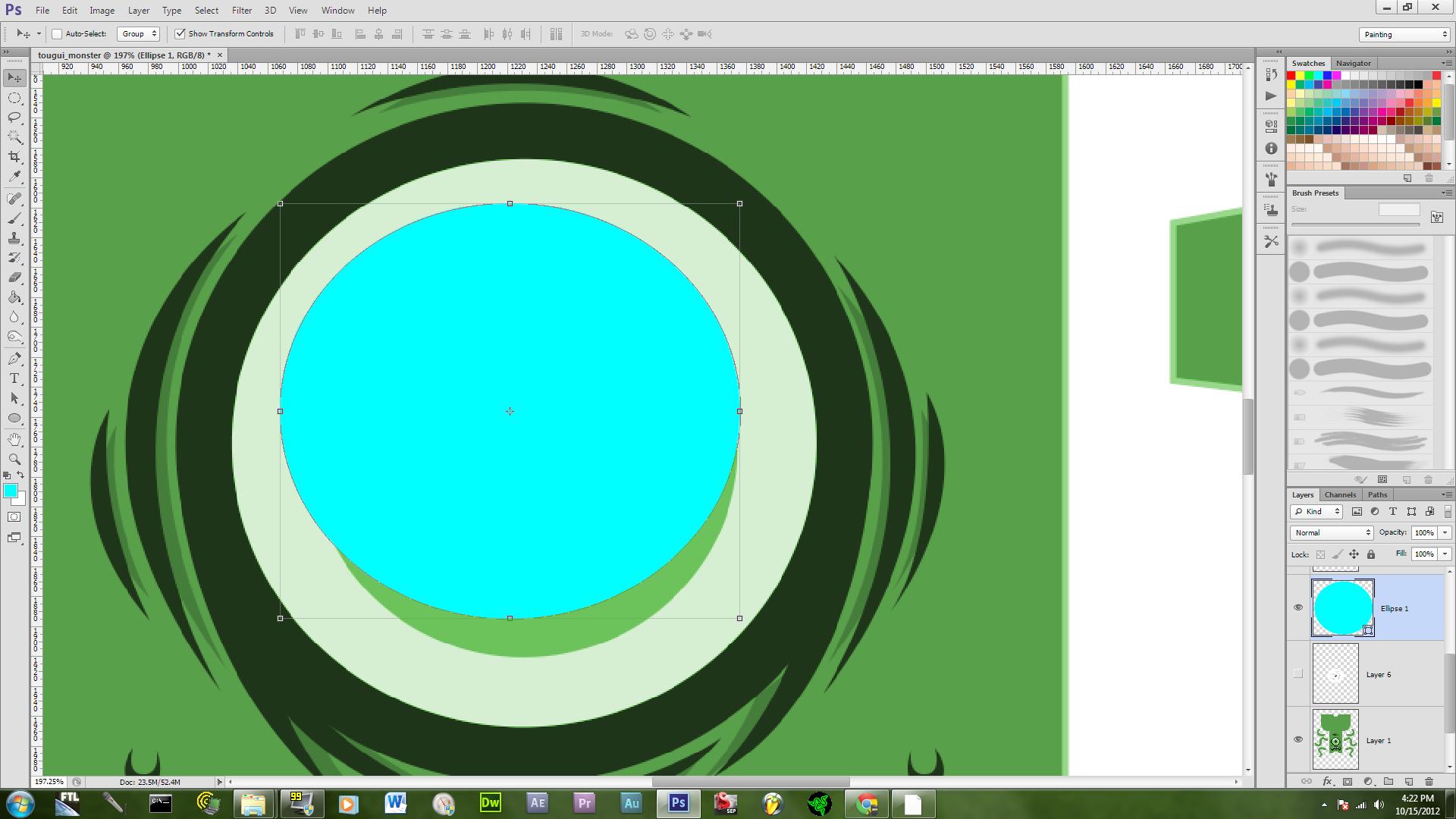Hide the Layer 1 layer

point(1298,739)
